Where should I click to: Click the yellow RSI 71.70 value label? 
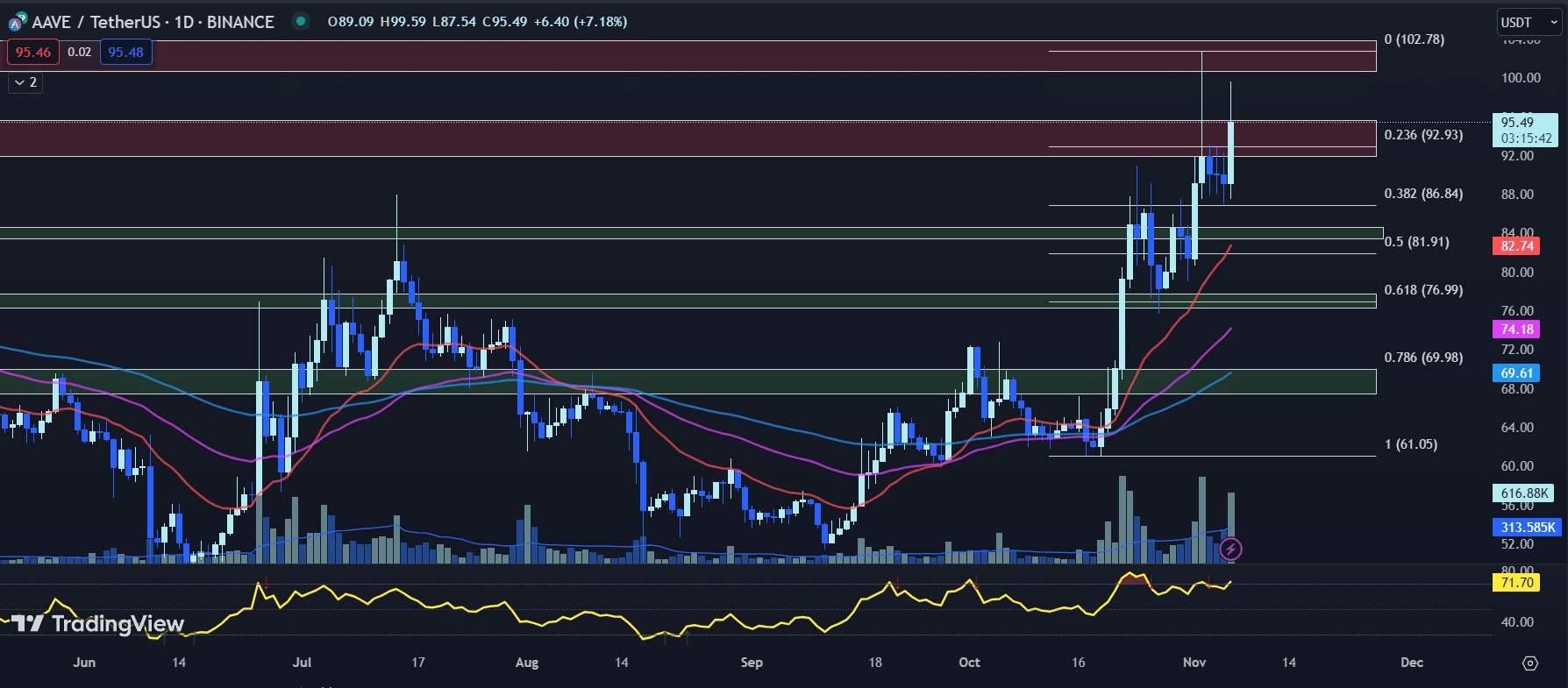coord(1516,583)
